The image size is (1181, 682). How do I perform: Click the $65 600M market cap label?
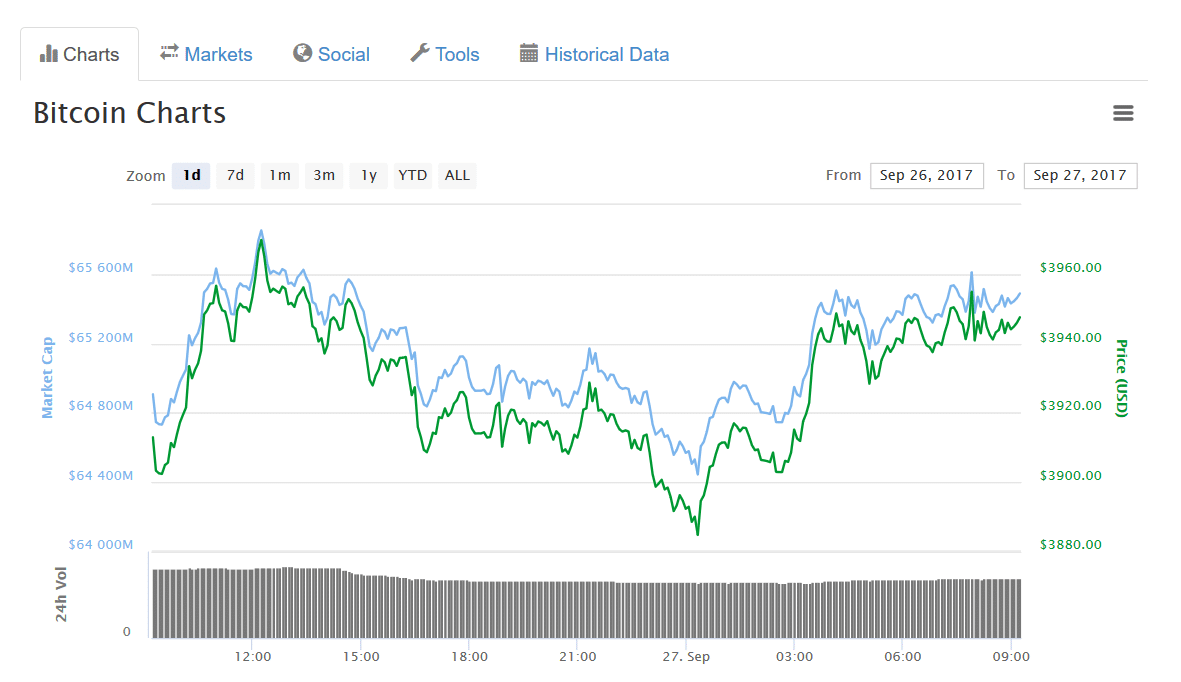click(101, 268)
